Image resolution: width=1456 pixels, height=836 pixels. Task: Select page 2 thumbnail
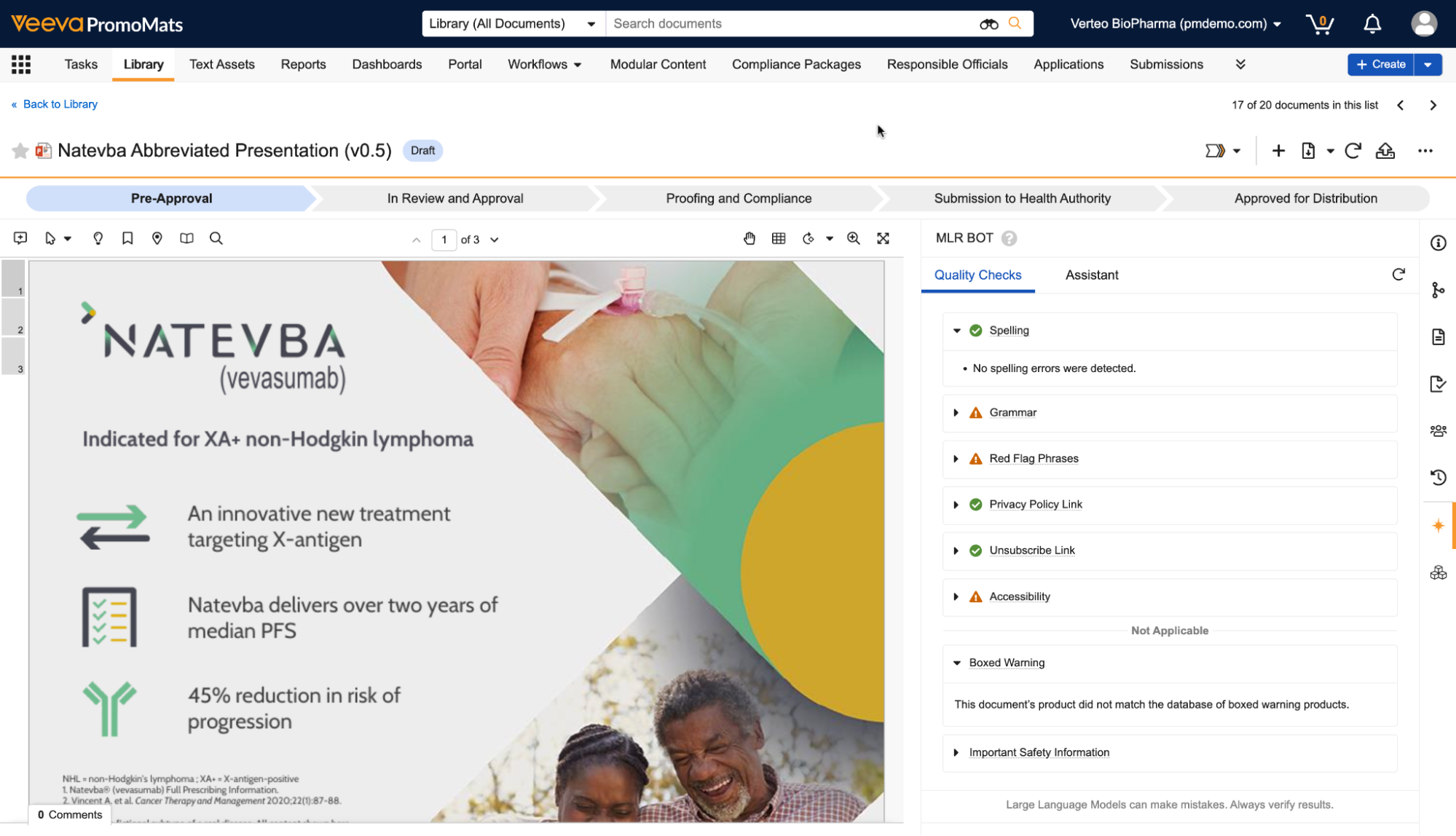click(x=13, y=318)
